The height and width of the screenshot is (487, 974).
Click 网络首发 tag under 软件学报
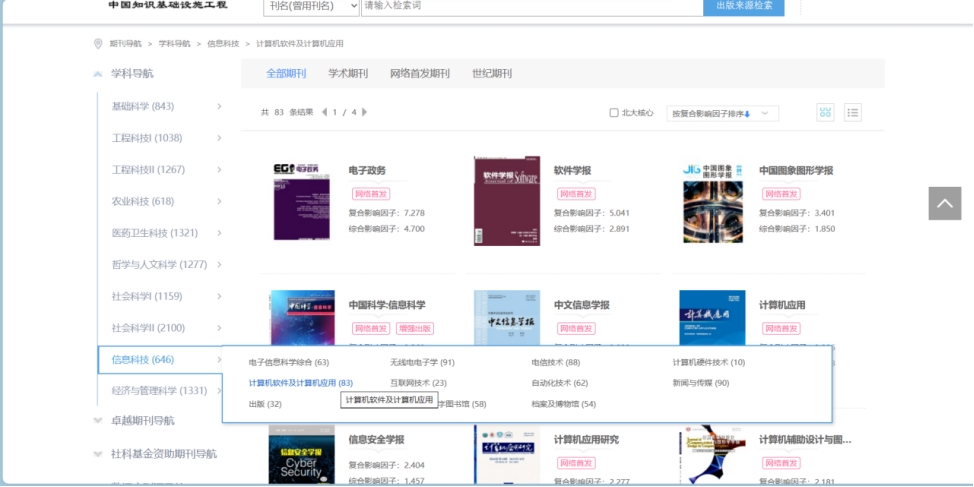[576, 194]
